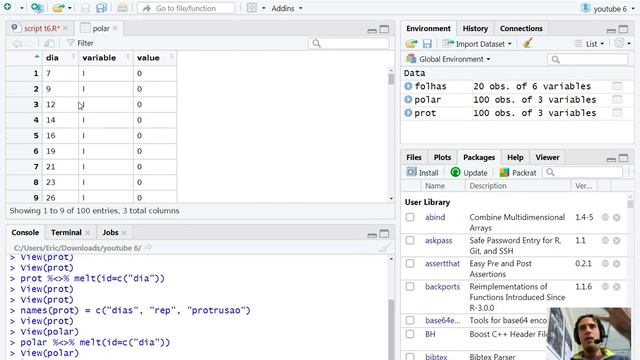640x360 pixels.
Task: Click the Open File folder icon
Action: tap(58, 8)
